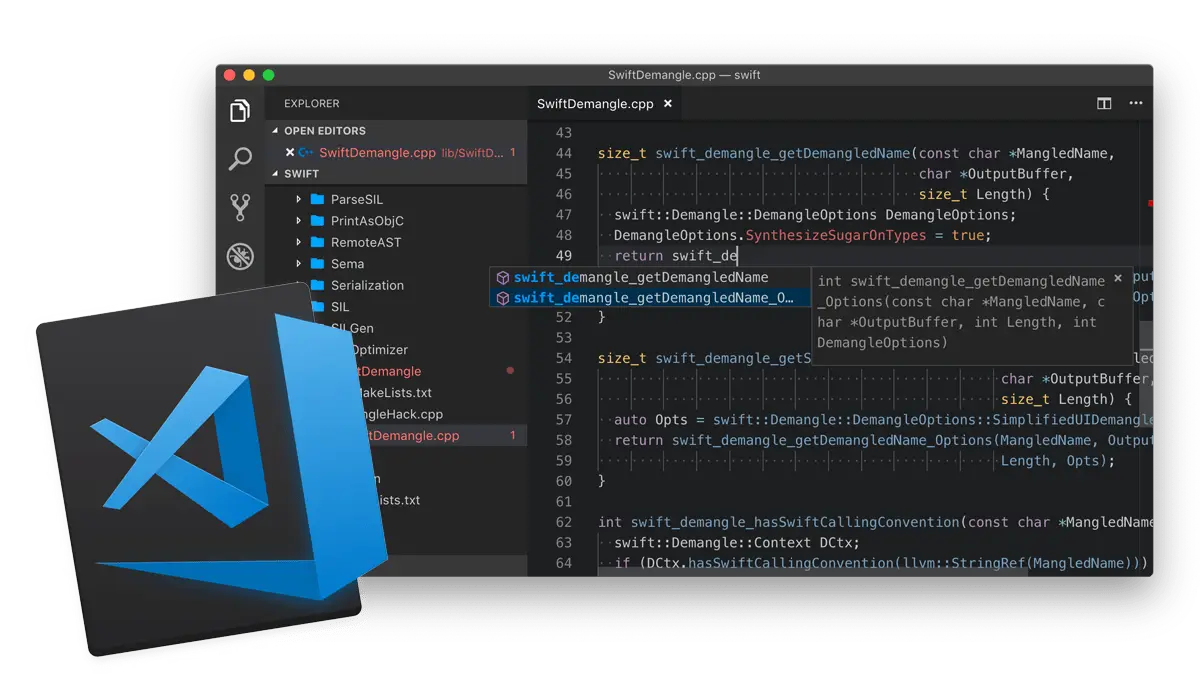Click line number 49 in gutter
The height and width of the screenshot is (675, 1200).
(x=563, y=256)
